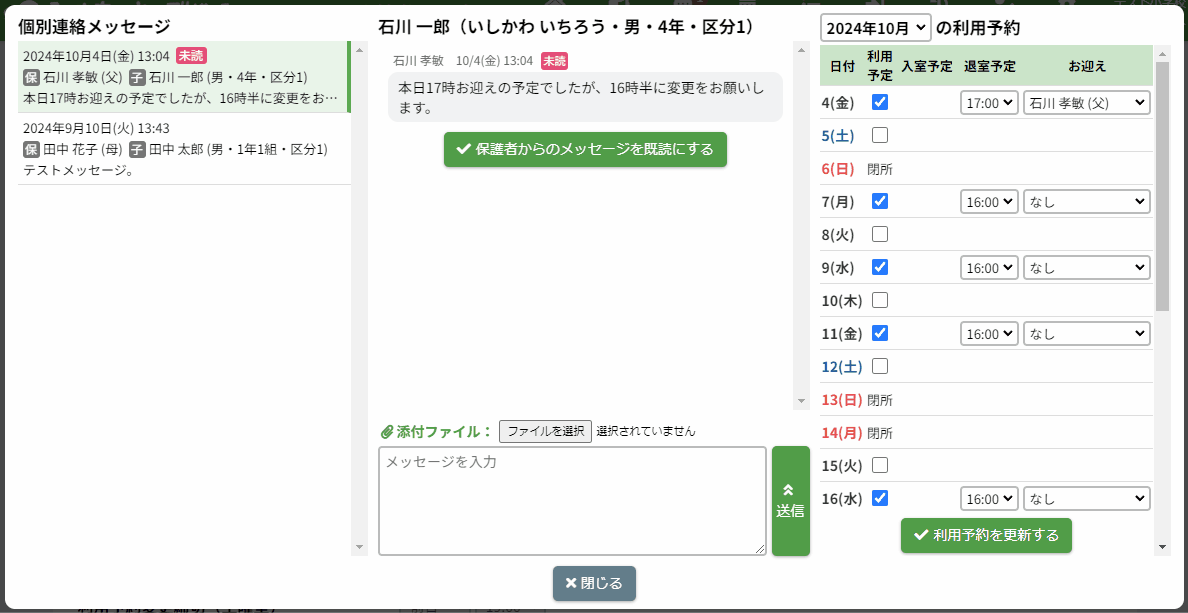Image resolution: width=1188 pixels, height=613 pixels.
Task: Click the guardian badge icon for 田中 花子
Action: (31, 150)
